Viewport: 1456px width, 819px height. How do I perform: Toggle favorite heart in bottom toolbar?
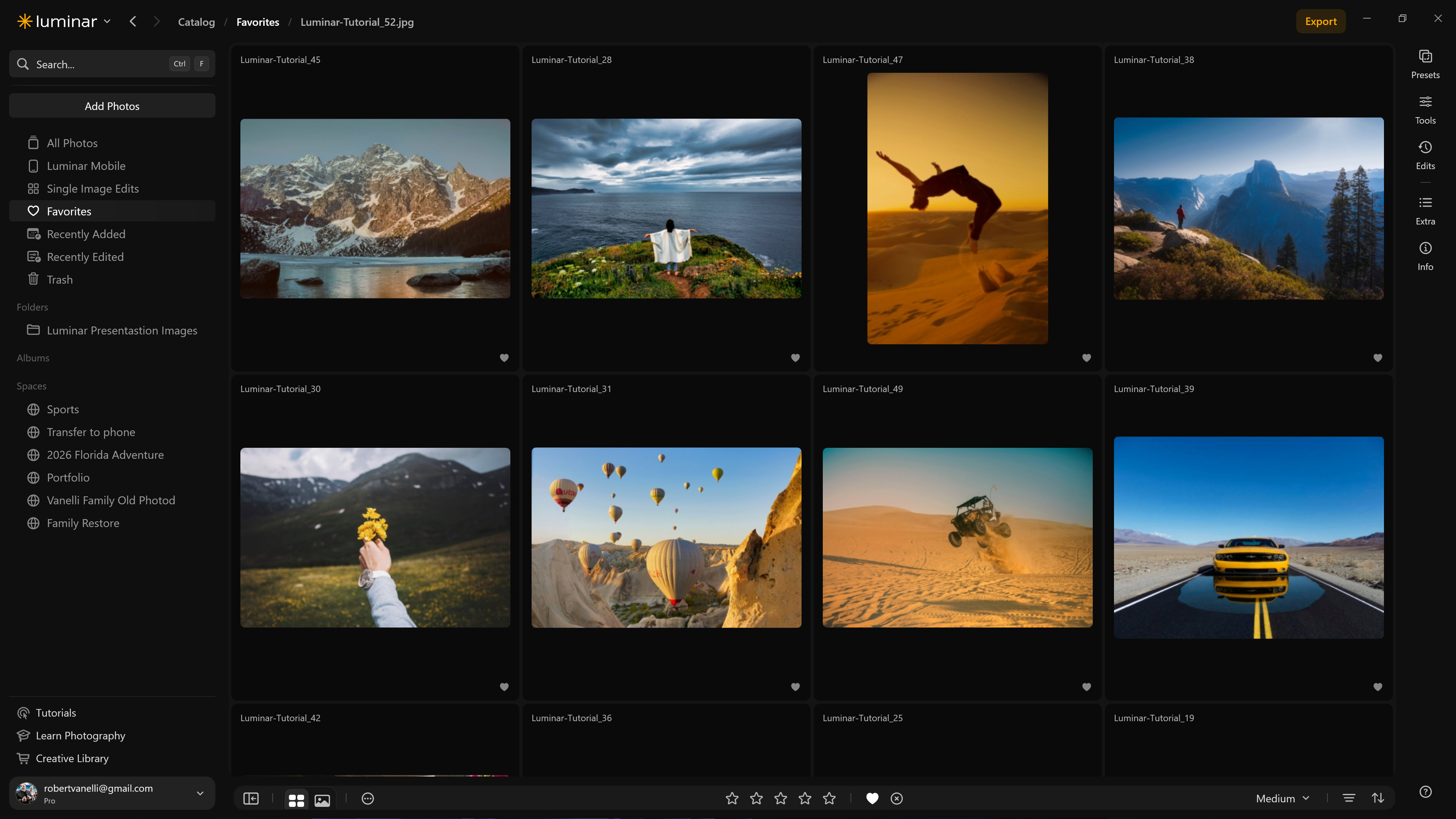[x=872, y=798]
